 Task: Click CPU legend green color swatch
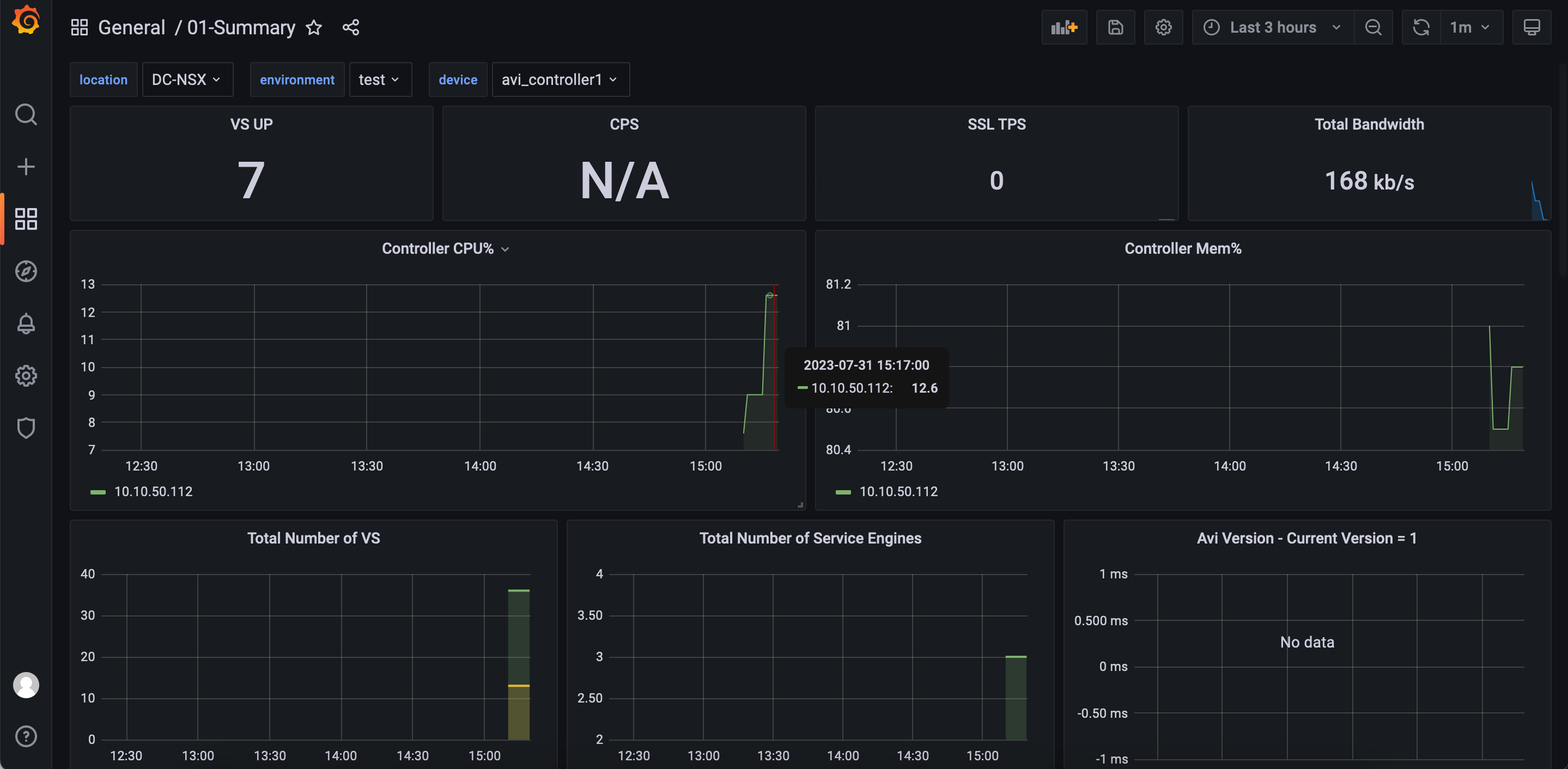click(98, 492)
